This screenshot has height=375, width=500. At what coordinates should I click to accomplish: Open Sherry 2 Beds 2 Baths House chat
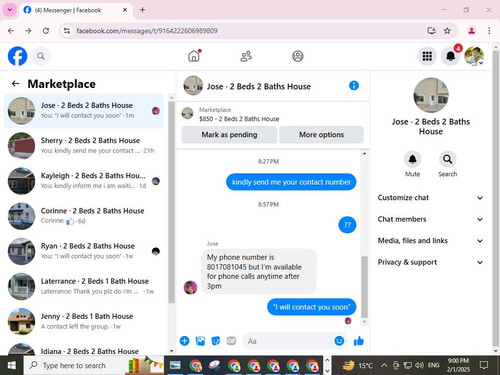coord(84,146)
